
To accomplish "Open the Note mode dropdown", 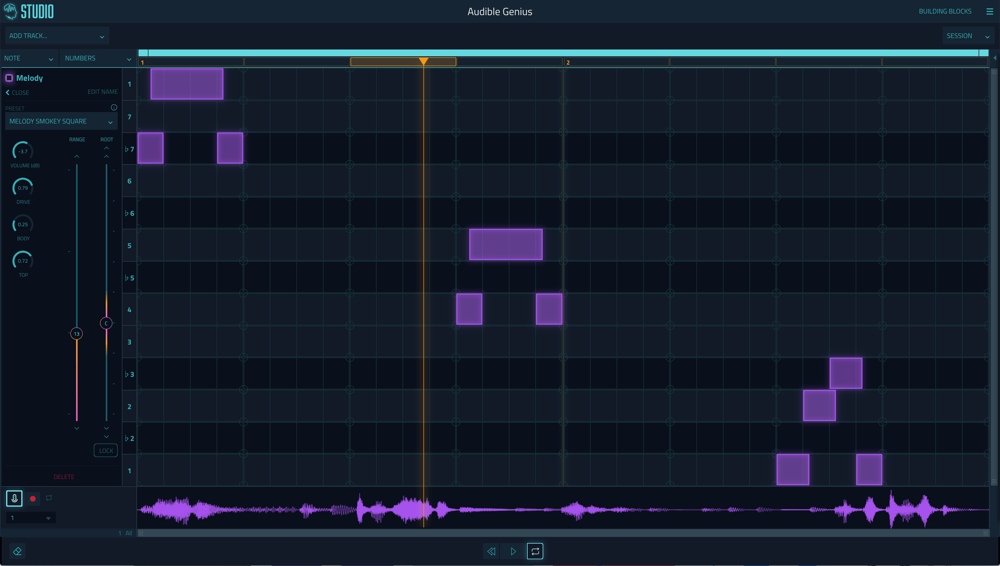I will (29, 59).
